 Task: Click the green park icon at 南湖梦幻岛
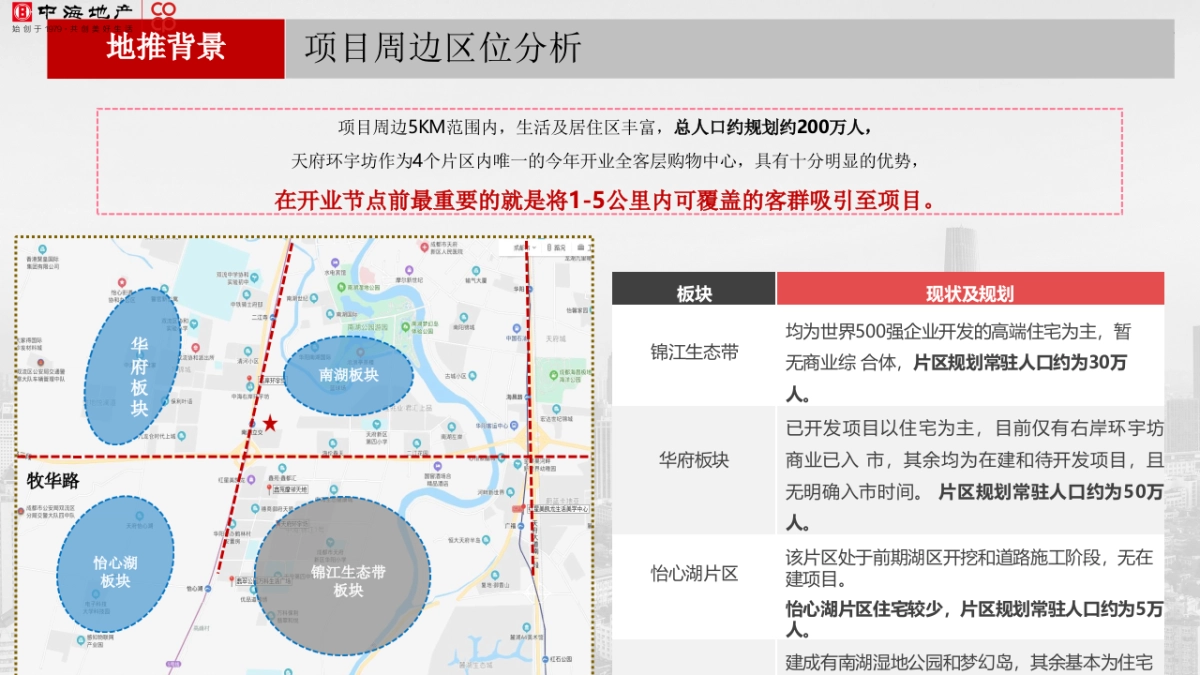click(405, 327)
